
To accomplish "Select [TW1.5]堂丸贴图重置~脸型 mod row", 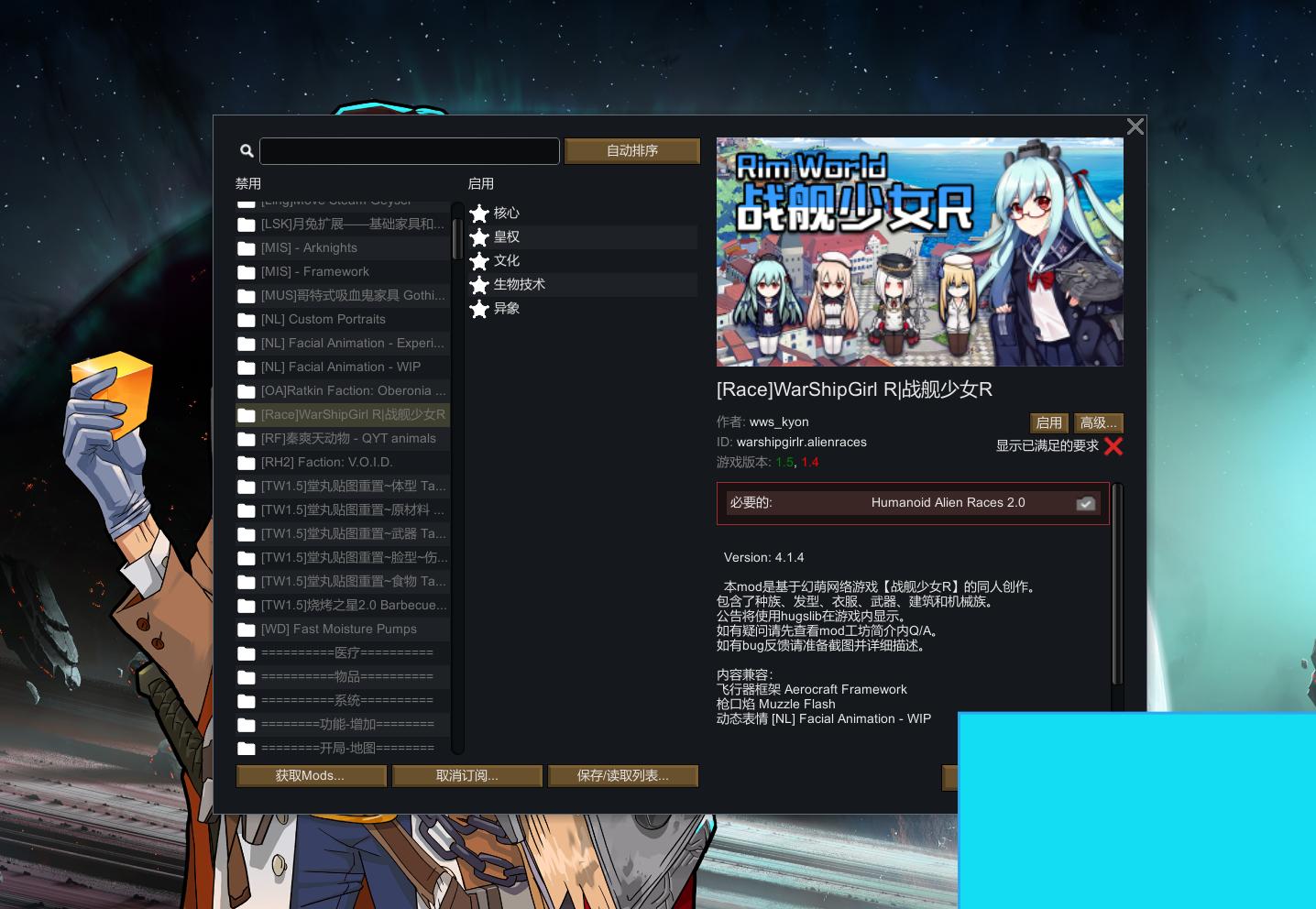I will coord(343,558).
